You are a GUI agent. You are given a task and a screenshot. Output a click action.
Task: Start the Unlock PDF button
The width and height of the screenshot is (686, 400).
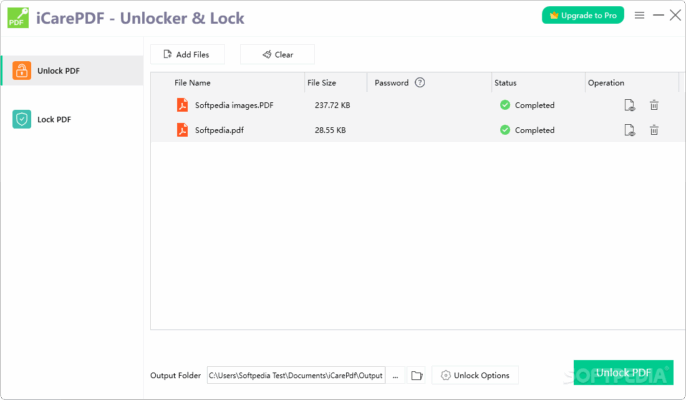(x=623, y=372)
